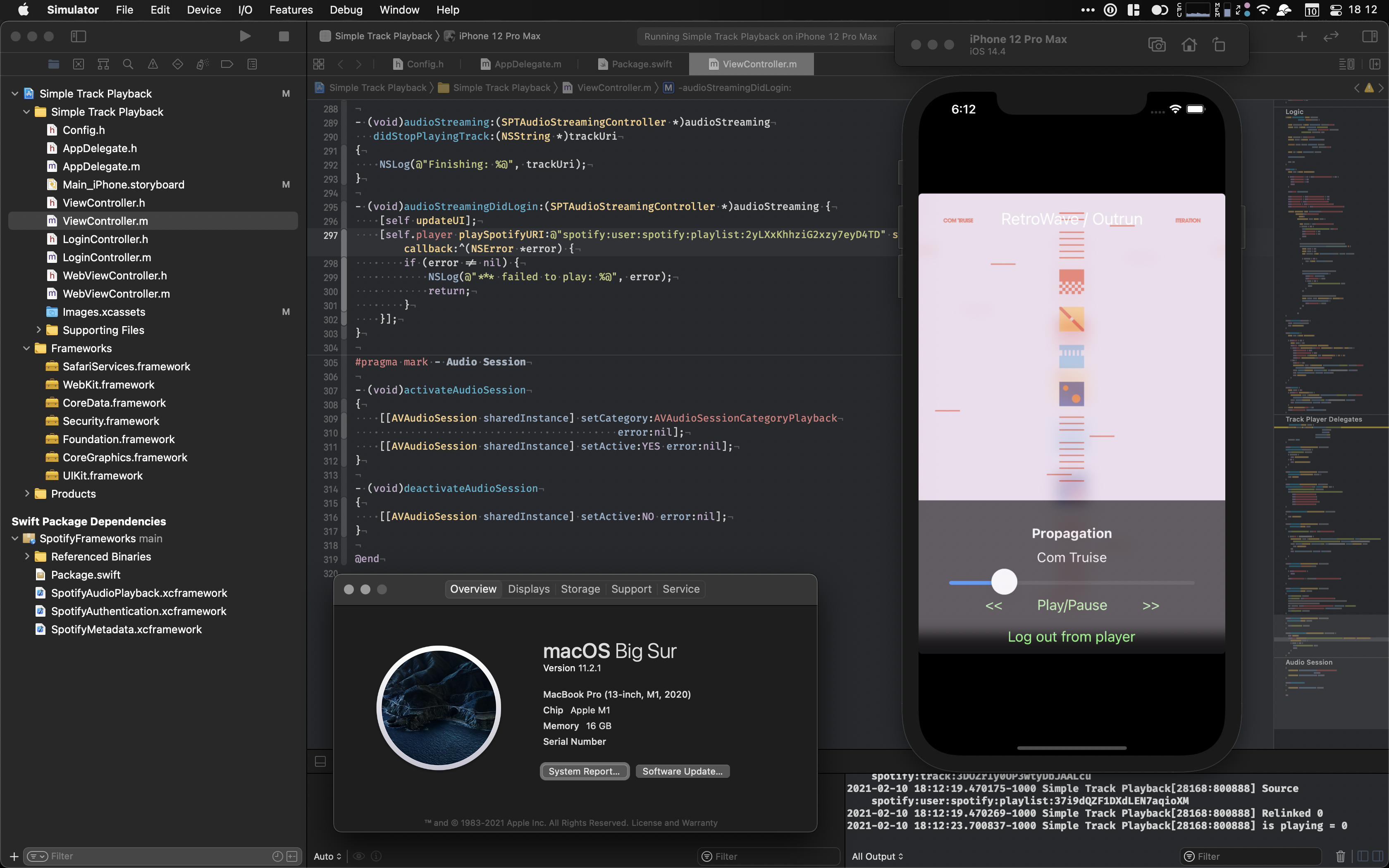This screenshot has width=1389, height=868.
Task: Drag the playback progress slider
Action: [1004, 581]
